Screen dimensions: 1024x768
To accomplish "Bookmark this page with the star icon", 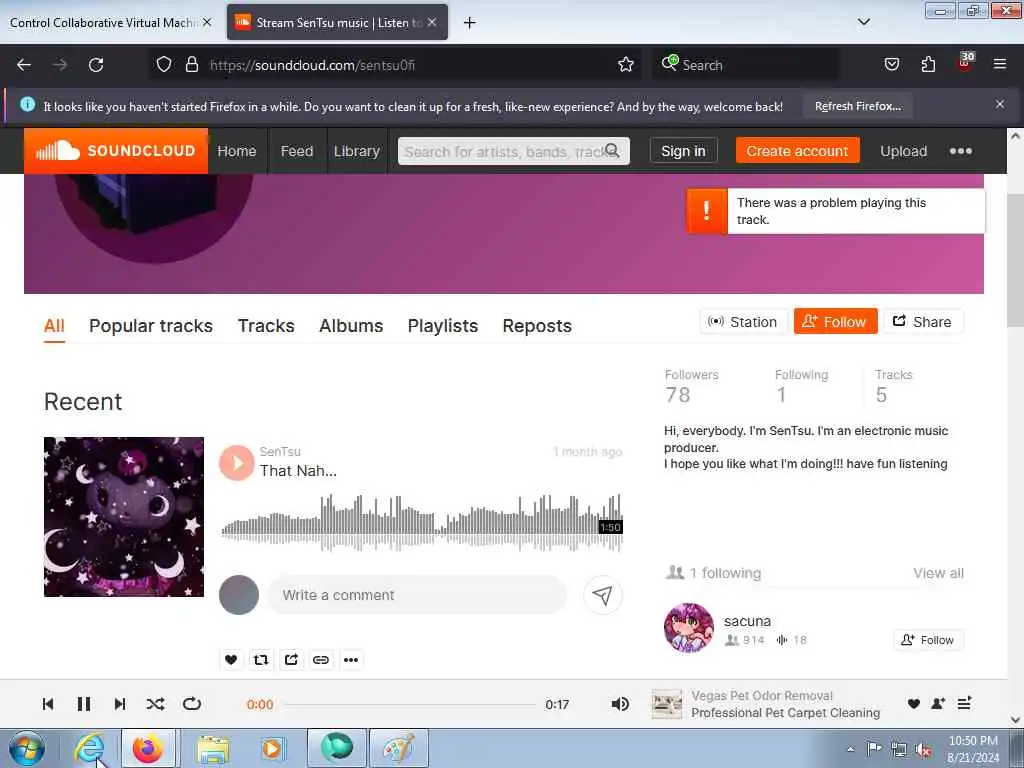I will coord(626,65).
